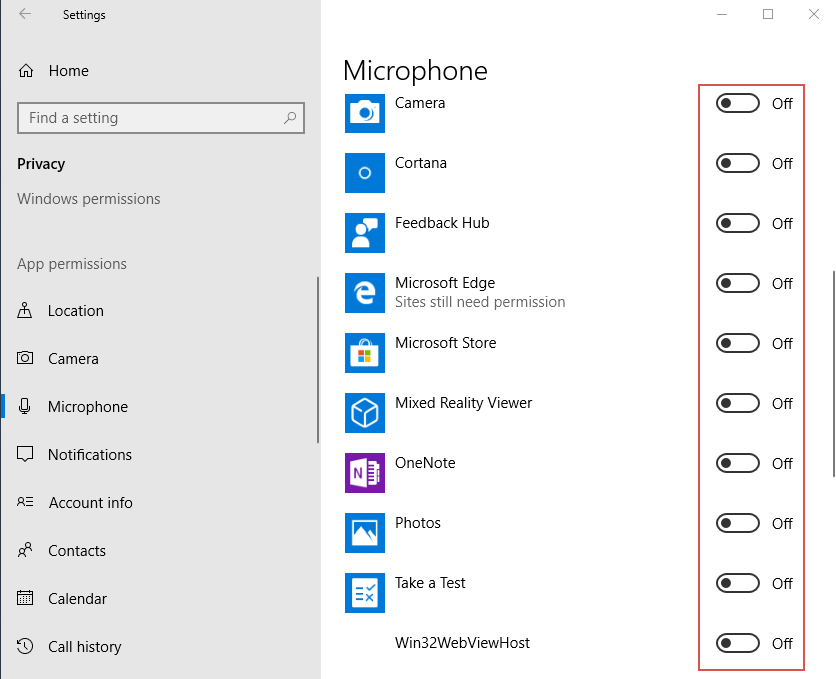Open the Calendar privacy page
Image resolution: width=836 pixels, height=679 pixels.
[160, 599]
